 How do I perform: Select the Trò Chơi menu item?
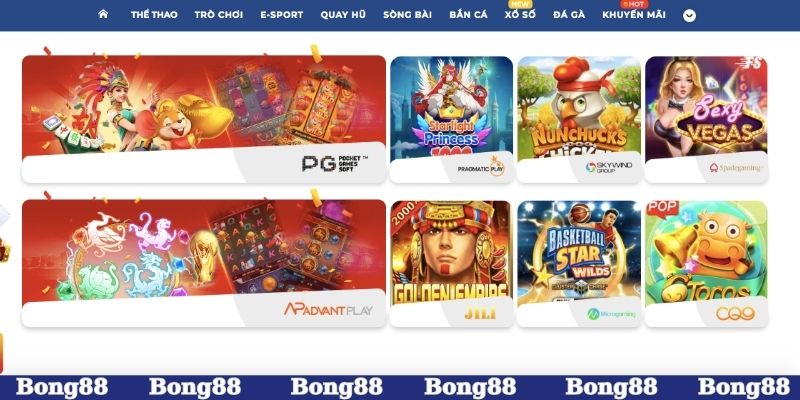point(218,15)
